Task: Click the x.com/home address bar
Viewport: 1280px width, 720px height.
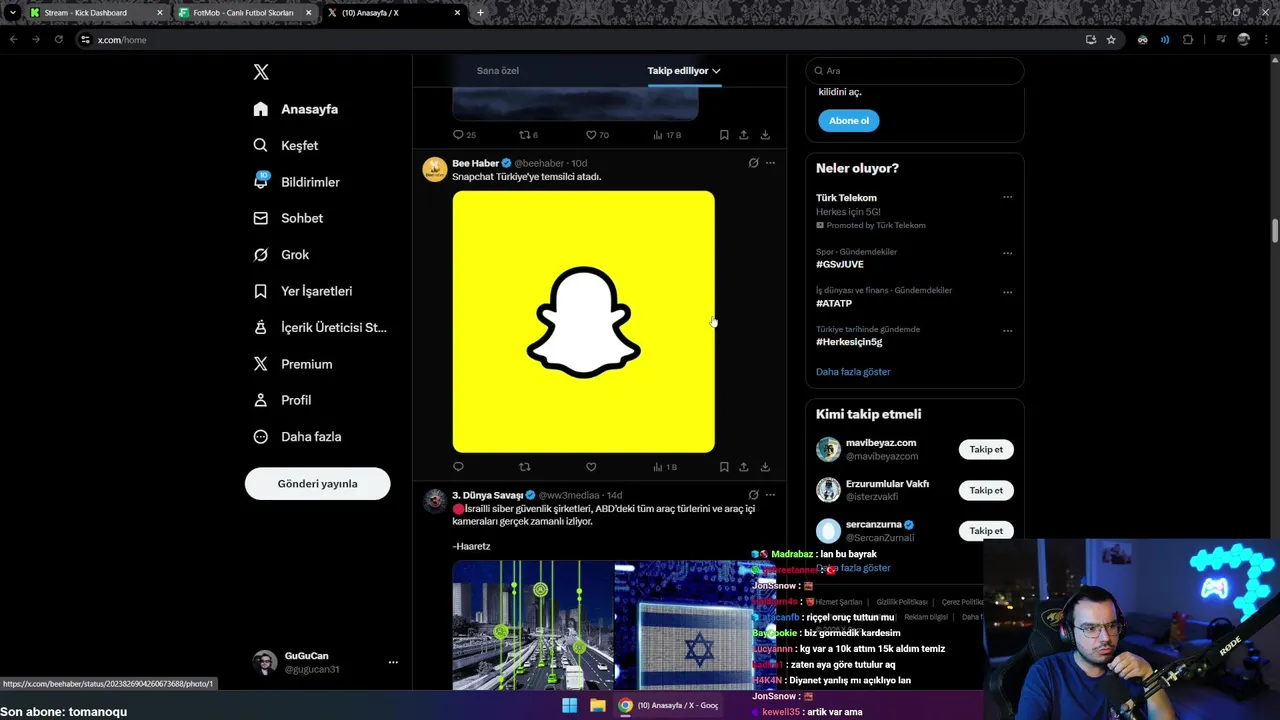Action: point(580,40)
